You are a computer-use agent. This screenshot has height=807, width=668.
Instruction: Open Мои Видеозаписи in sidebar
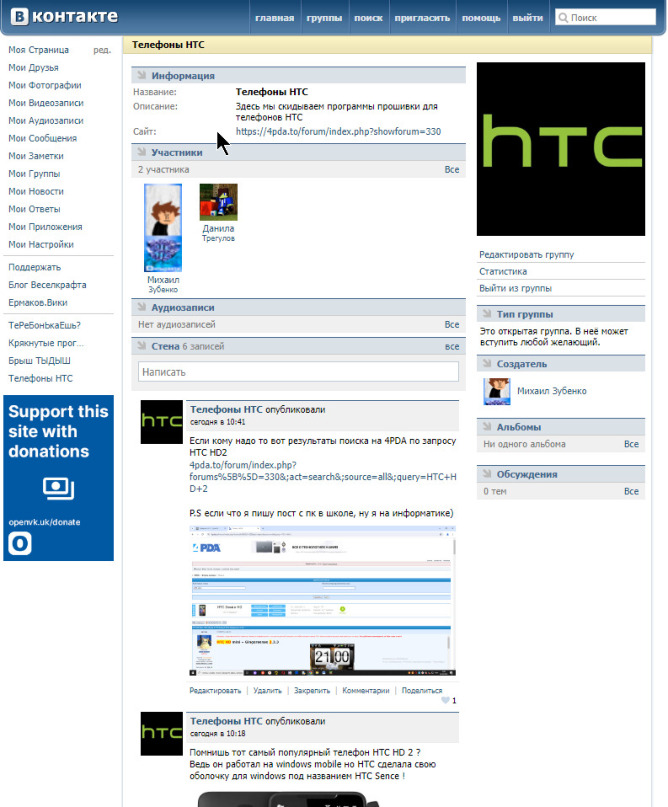46,103
